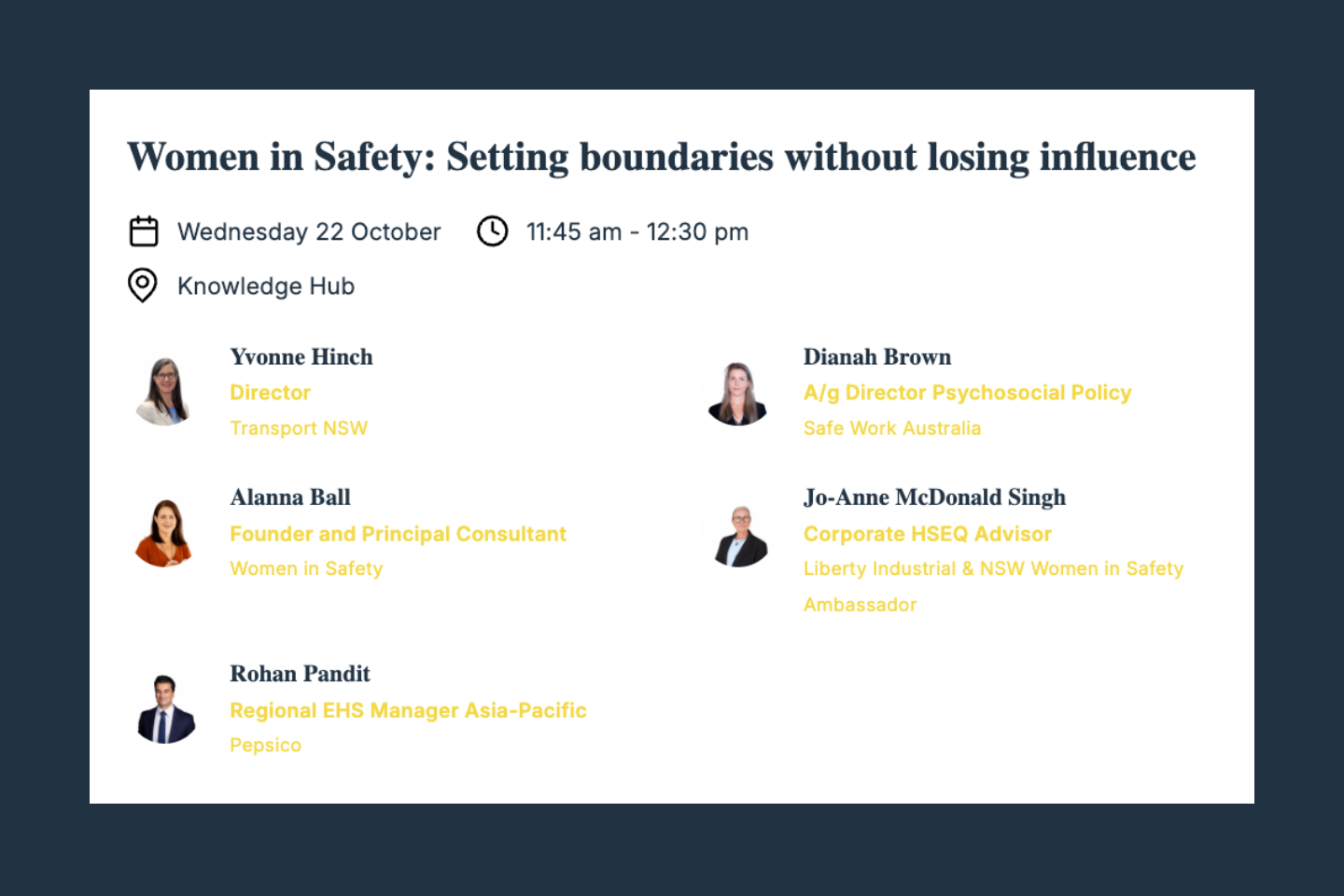Select the Yvonne Hinch speaker name
This screenshot has width=1344, height=896.
301,357
